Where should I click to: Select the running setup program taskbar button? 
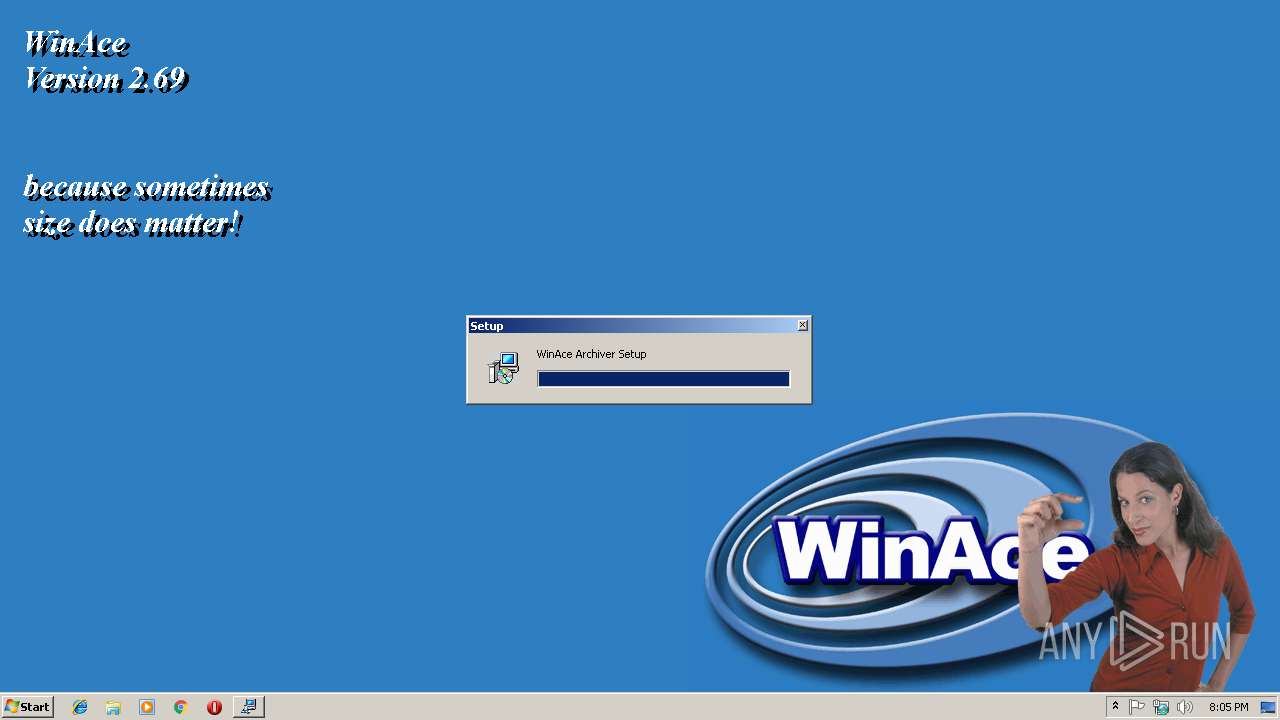coord(249,707)
